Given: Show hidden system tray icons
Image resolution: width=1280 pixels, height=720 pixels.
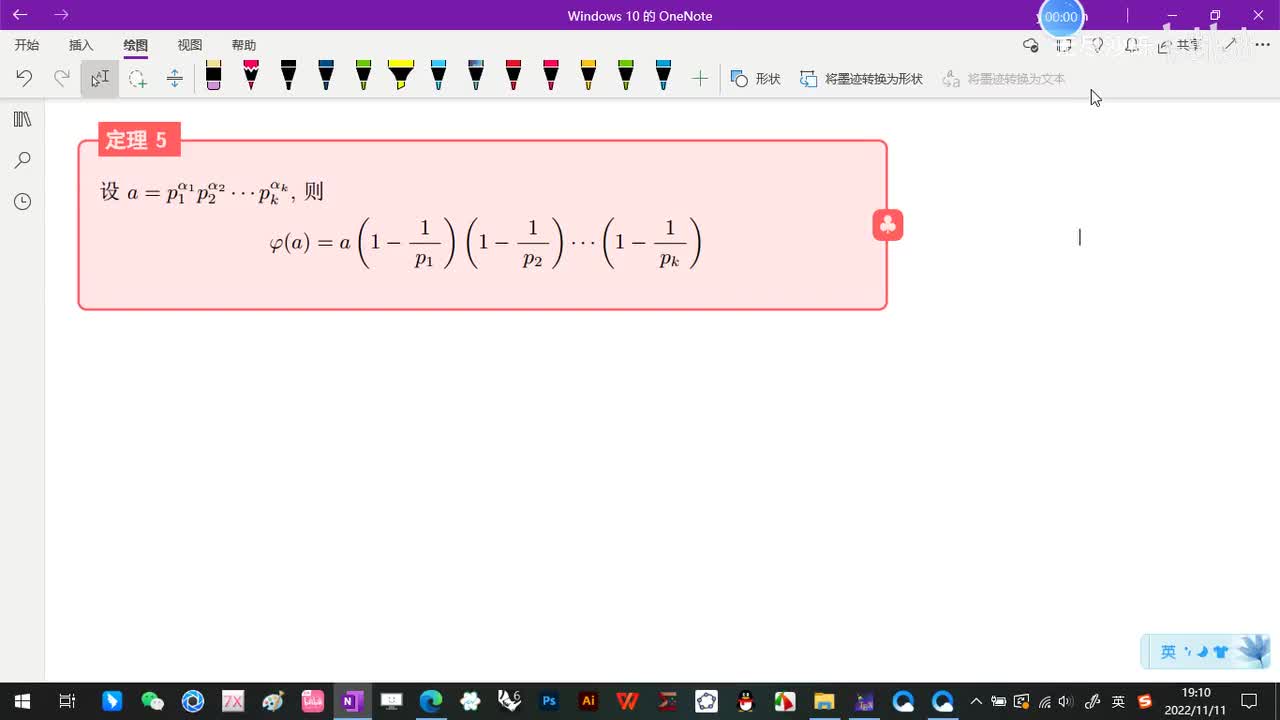Looking at the screenshot, I should pyautogui.click(x=976, y=701).
